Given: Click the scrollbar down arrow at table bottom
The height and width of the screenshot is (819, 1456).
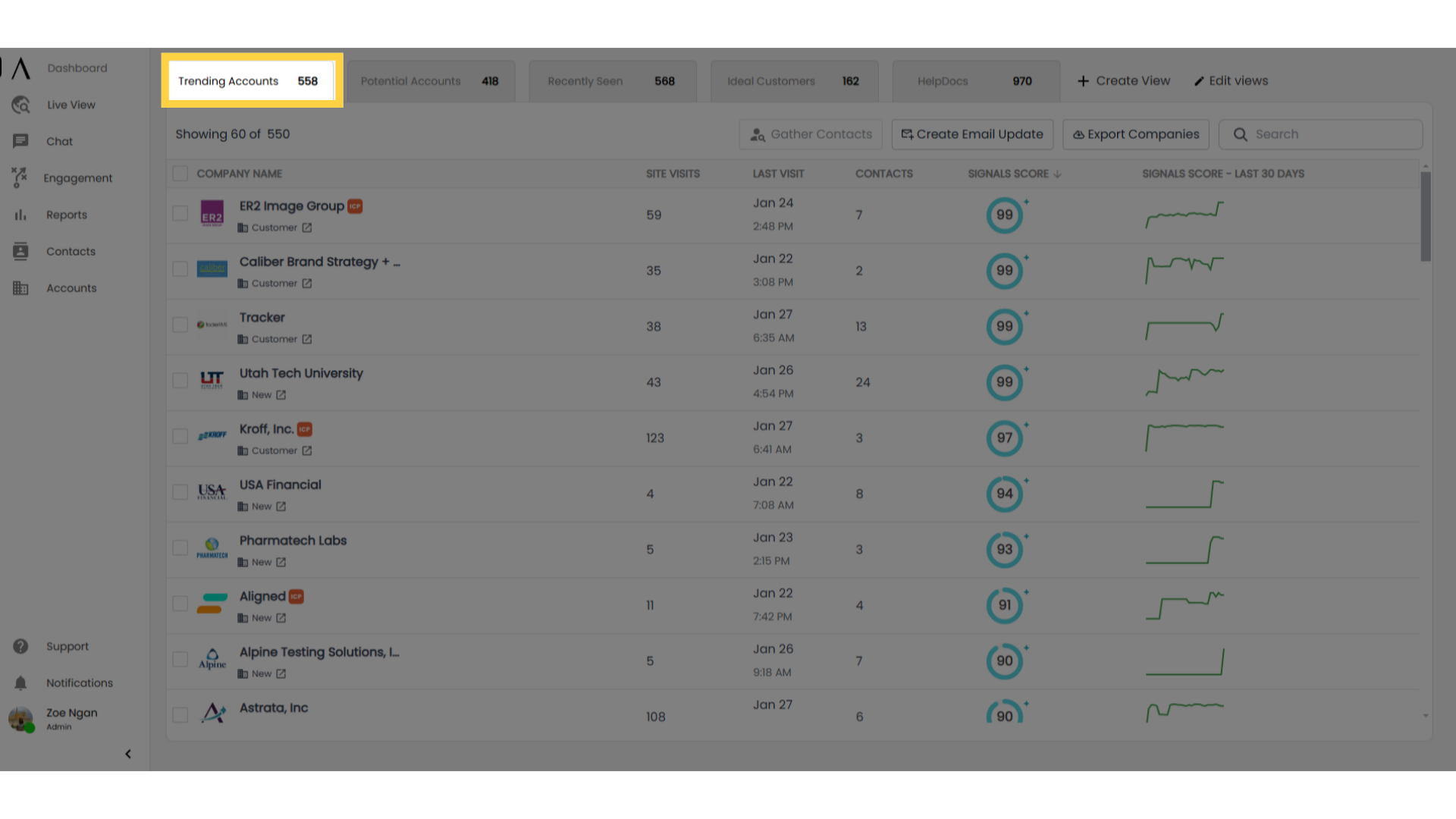Looking at the screenshot, I should tap(1426, 716).
